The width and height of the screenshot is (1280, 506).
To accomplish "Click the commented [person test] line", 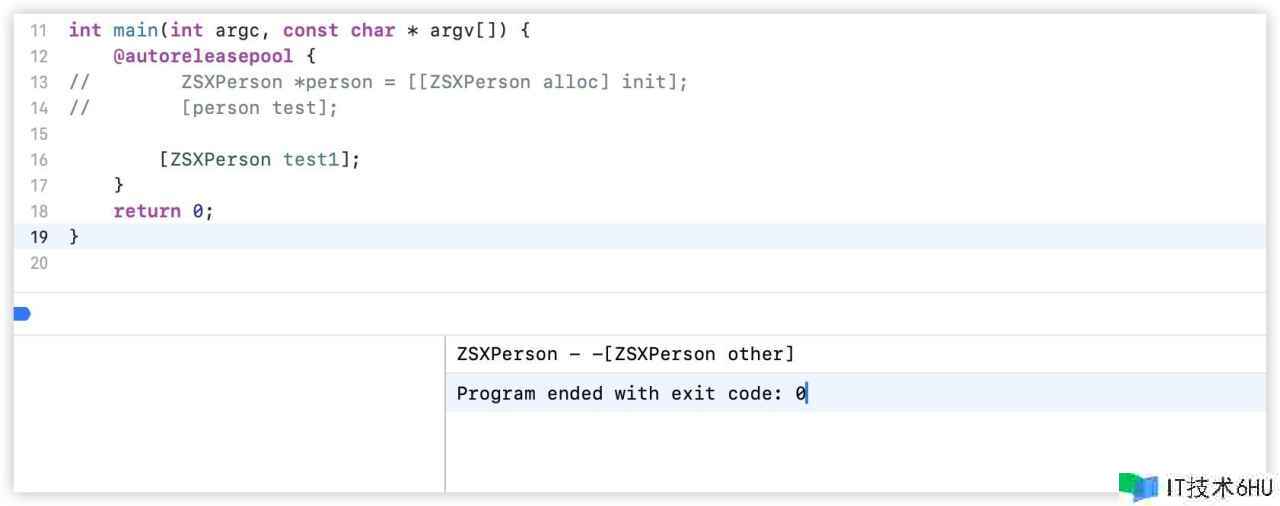I will coord(259,108).
